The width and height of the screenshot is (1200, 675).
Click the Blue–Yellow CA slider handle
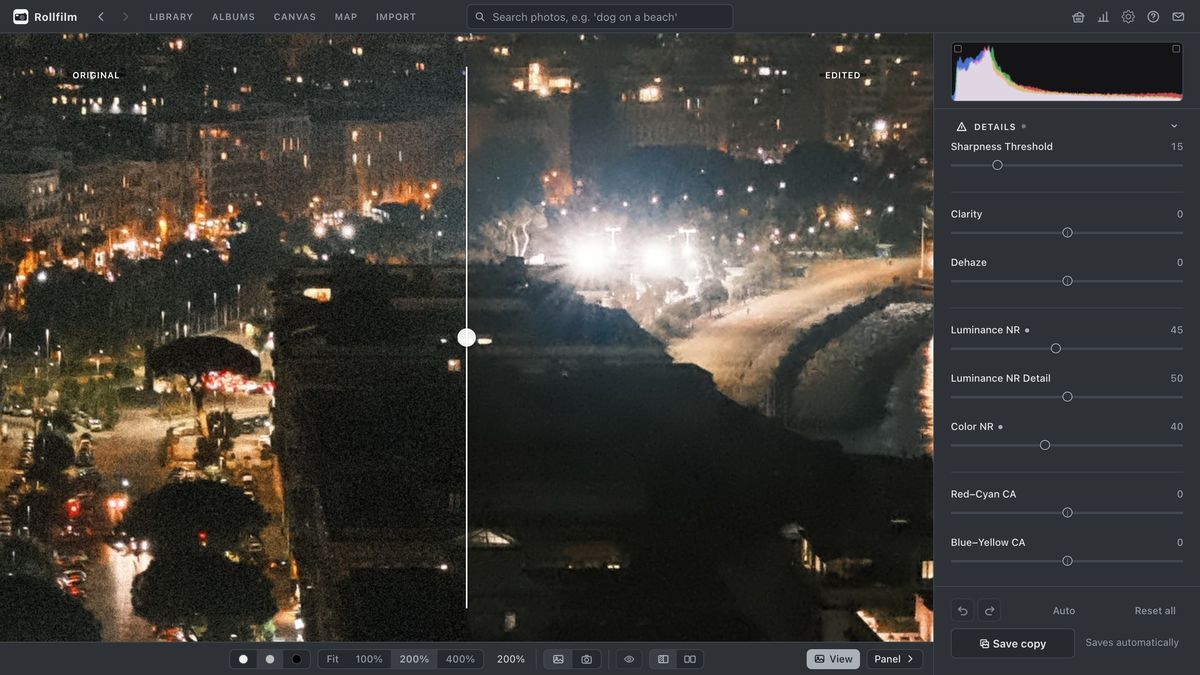1067,561
